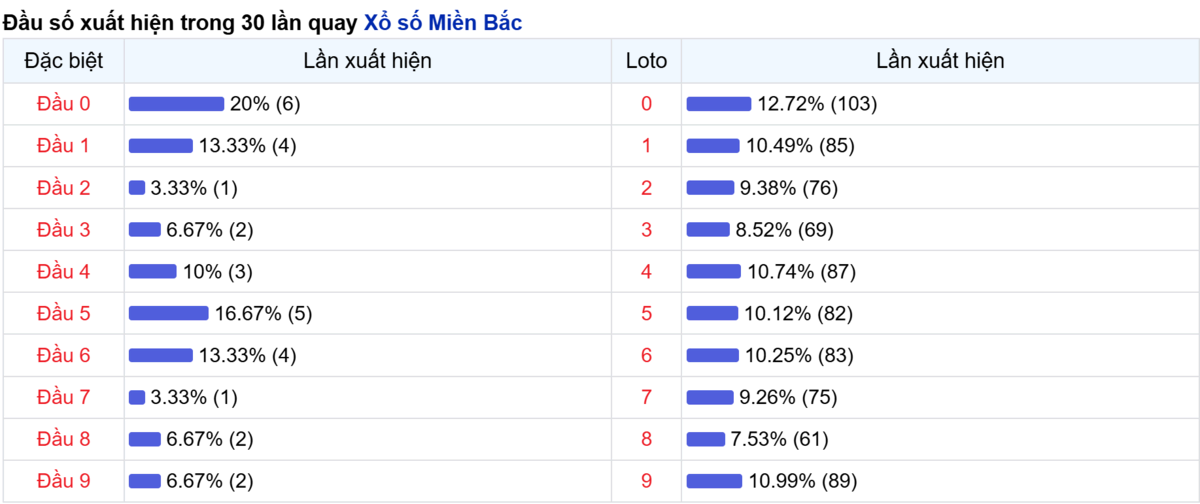The height and width of the screenshot is (504, 1200).
Task: Click the Đầu 5 16.67% bar
Action: click(x=169, y=314)
